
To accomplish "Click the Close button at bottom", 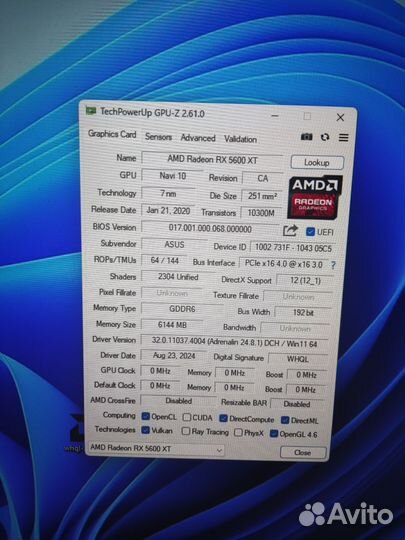I will tap(303, 453).
